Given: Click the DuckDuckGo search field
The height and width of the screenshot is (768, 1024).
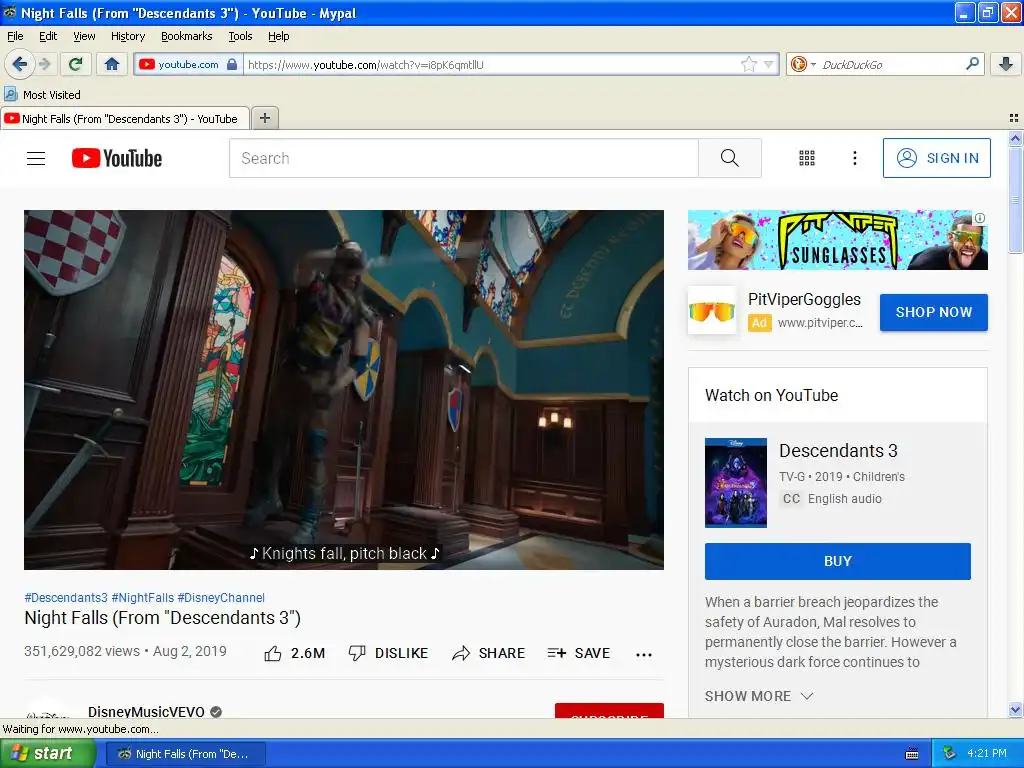Looking at the screenshot, I should (890, 64).
